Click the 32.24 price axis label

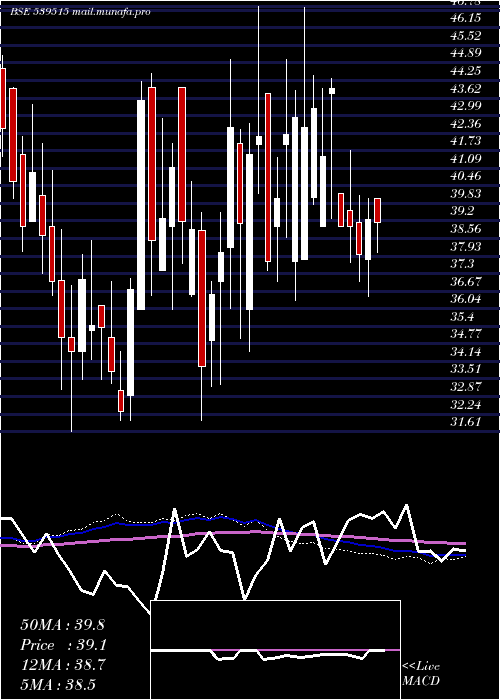(x=466, y=405)
